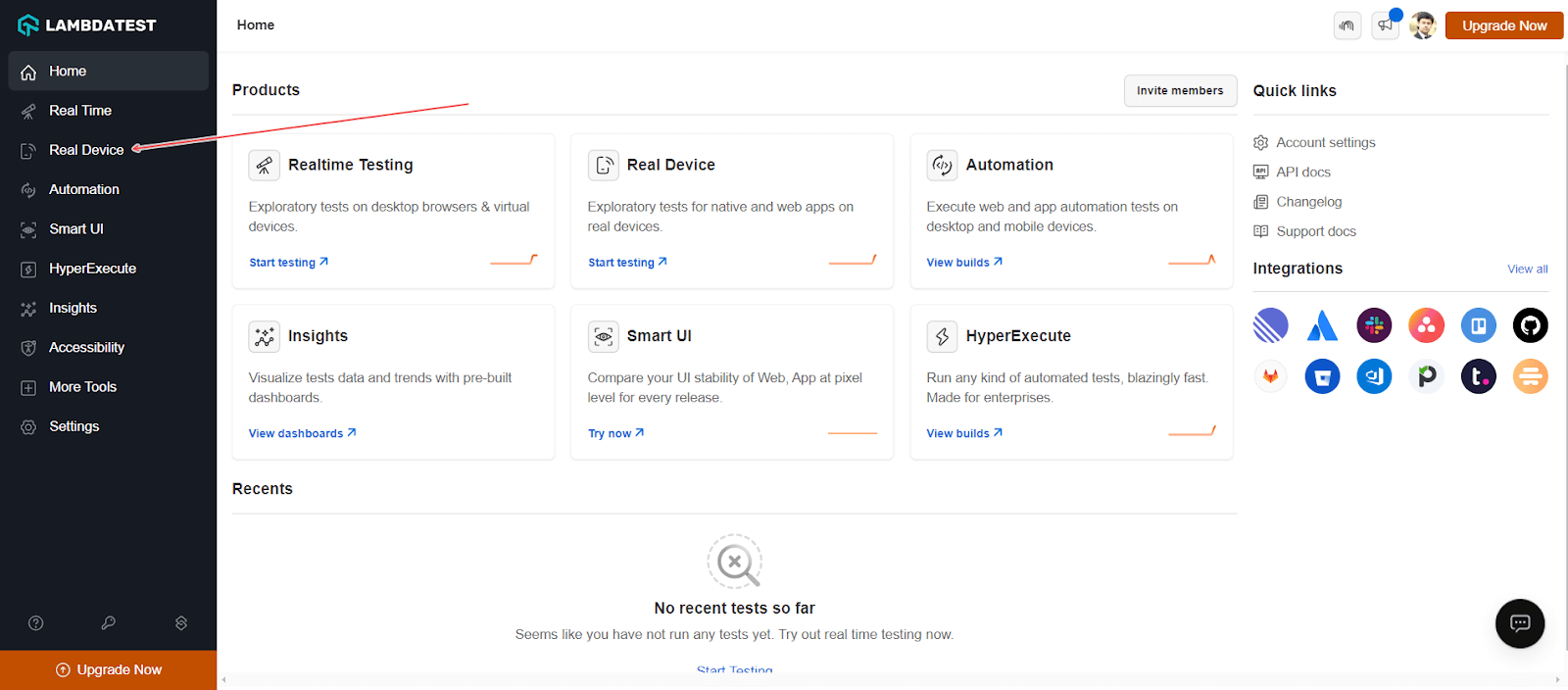Click the View dashboards link
This screenshot has width=1568, height=690.
pyautogui.click(x=303, y=433)
